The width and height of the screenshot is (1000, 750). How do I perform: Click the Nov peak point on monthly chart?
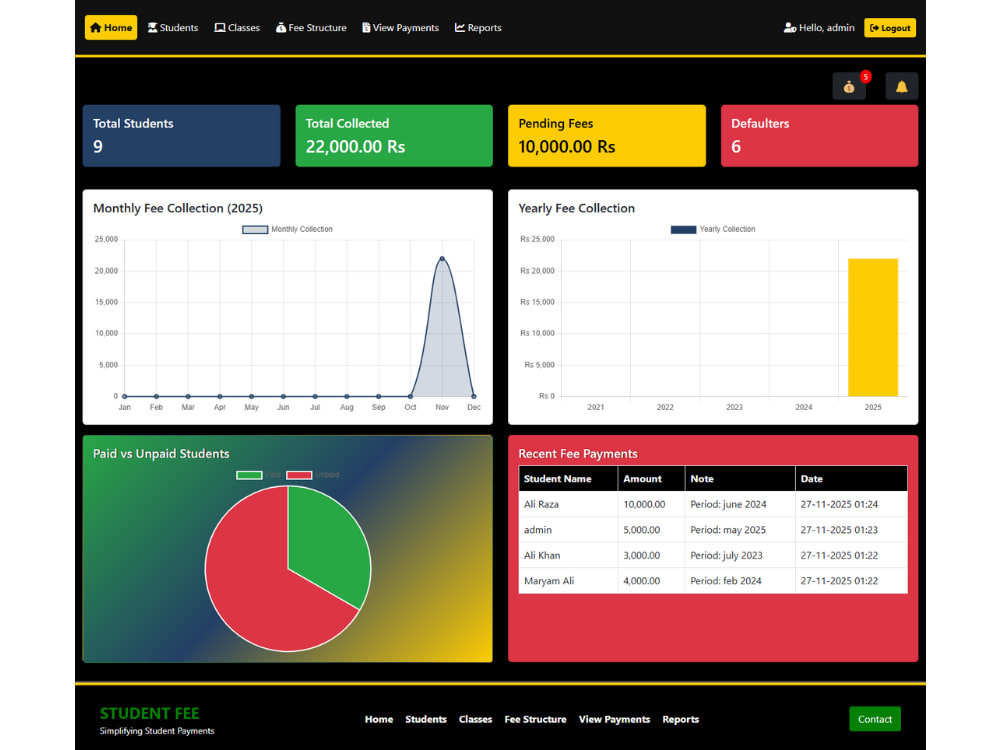tap(442, 258)
